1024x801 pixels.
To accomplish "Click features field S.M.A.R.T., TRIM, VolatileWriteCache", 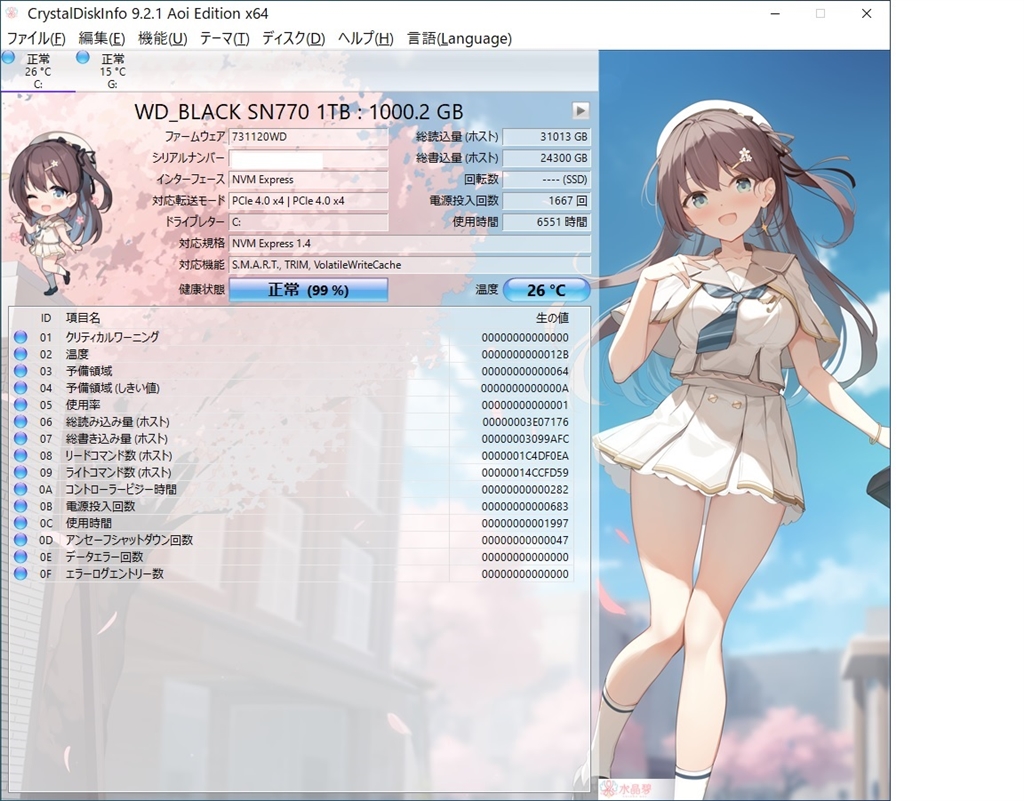I will point(409,265).
